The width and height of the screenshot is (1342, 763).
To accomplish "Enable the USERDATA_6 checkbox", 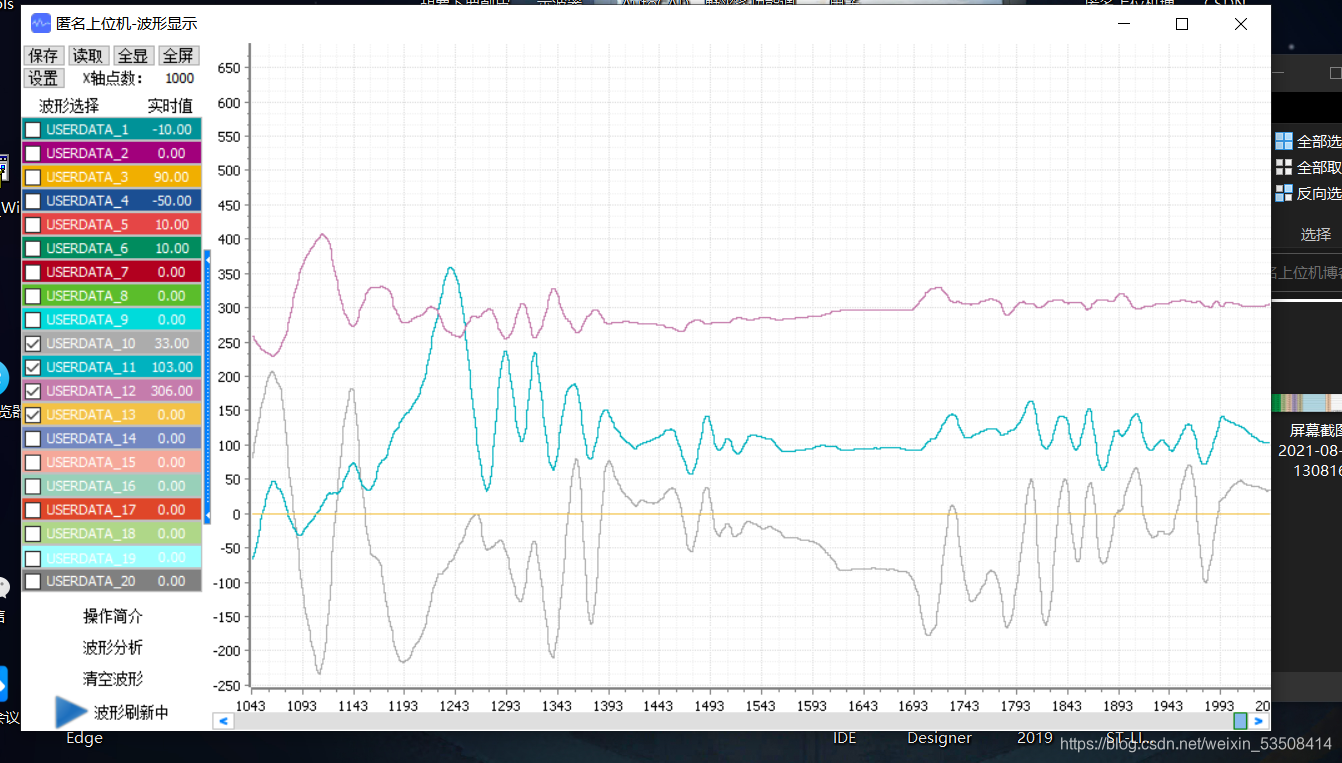I will click(x=33, y=248).
